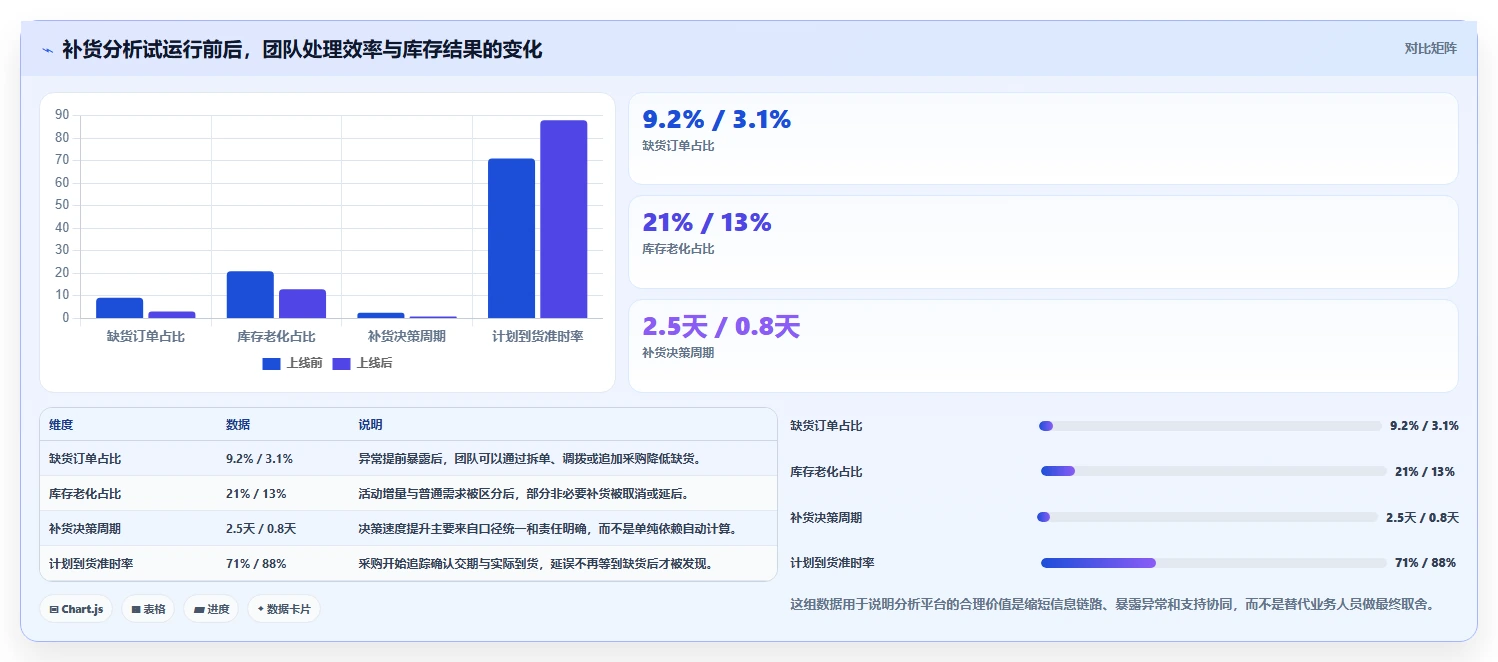Click the description starting 活动增量与普通需求
This screenshot has width=1498, height=662.
point(523,494)
